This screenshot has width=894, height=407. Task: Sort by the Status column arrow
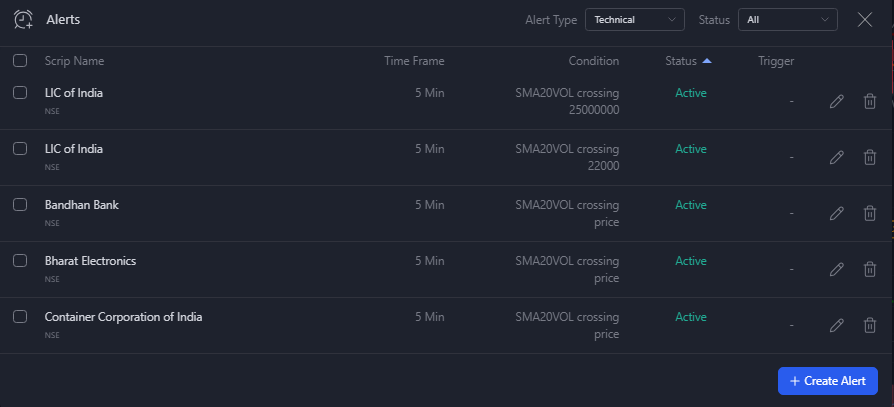(707, 61)
